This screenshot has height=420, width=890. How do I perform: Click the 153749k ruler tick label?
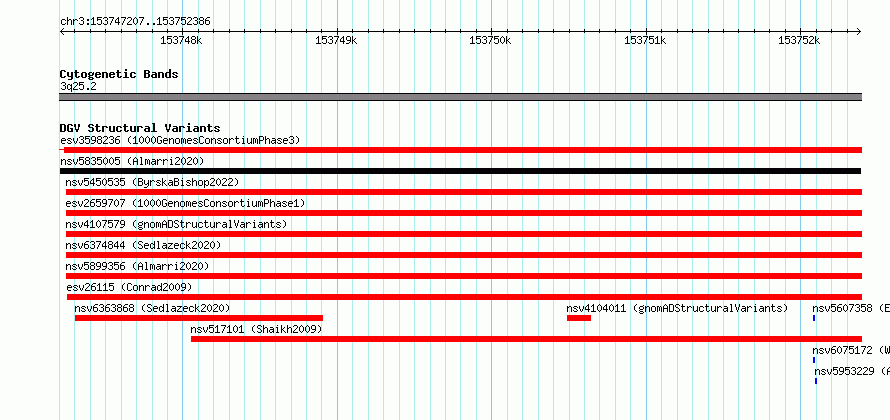click(337, 40)
